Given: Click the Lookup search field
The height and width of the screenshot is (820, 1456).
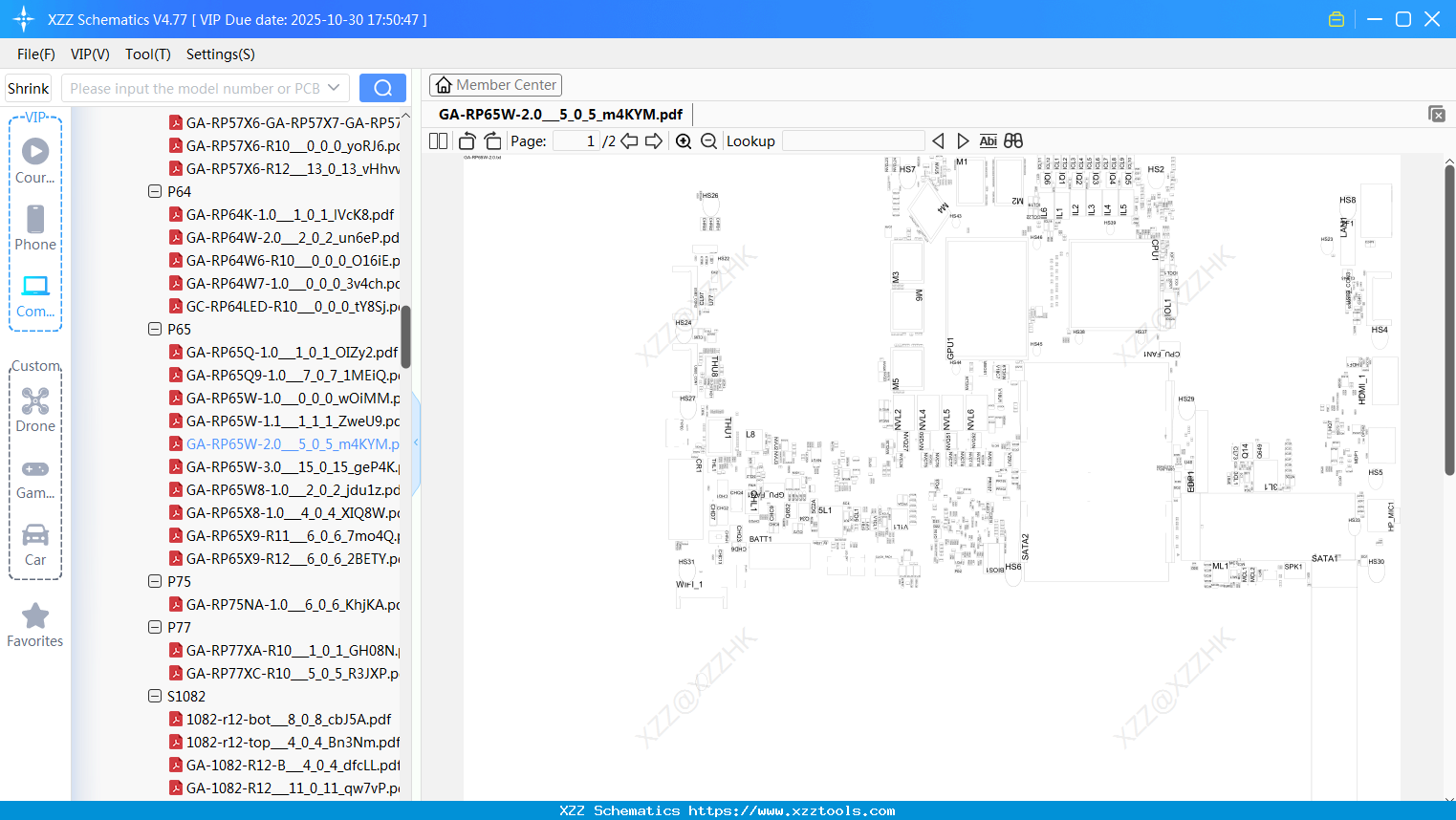Looking at the screenshot, I should point(854,141).
